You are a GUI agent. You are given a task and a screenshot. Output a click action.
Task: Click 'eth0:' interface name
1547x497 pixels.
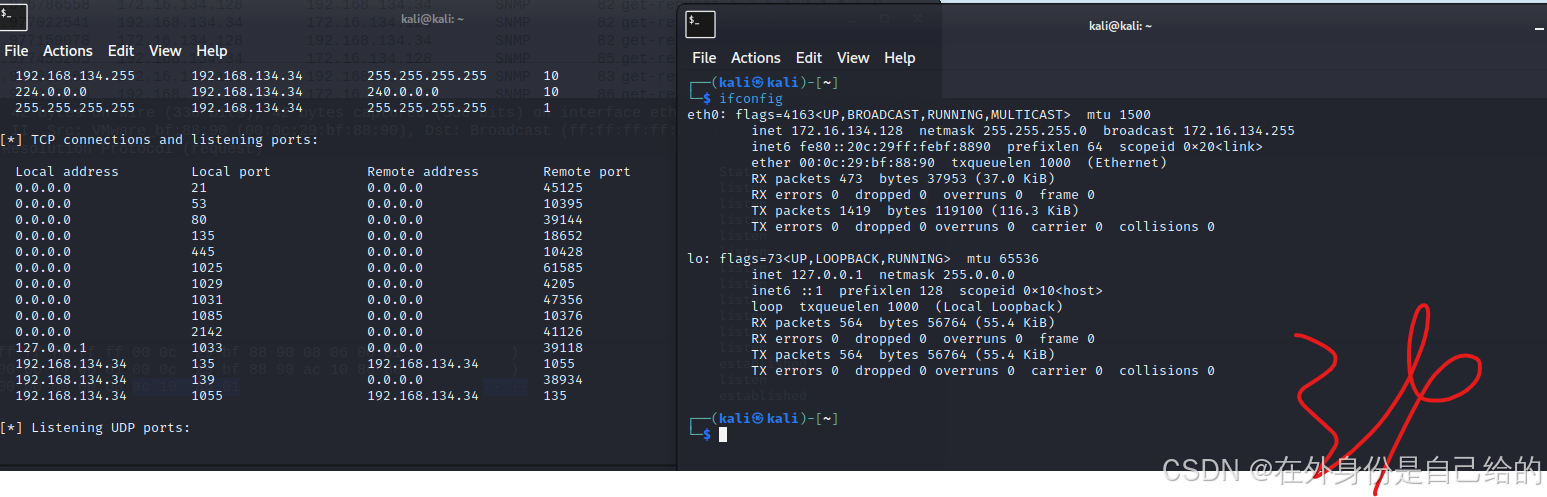point(703,115)
